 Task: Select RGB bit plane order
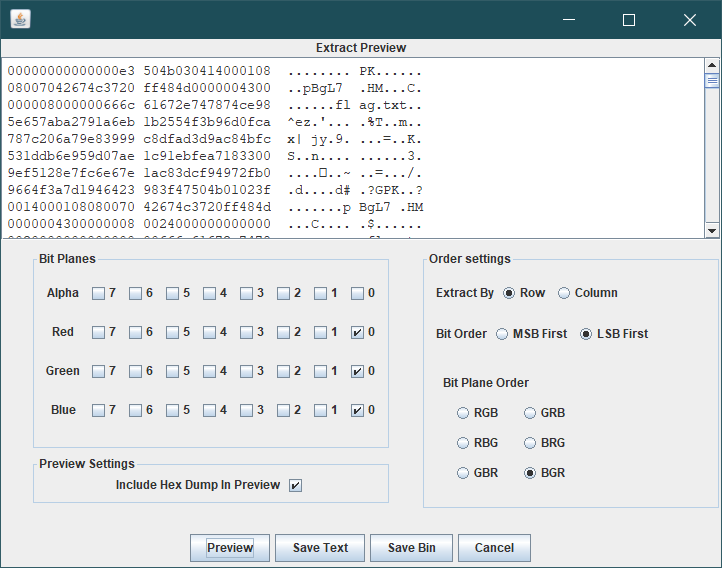pyautogui.click(x=463, y=413)
